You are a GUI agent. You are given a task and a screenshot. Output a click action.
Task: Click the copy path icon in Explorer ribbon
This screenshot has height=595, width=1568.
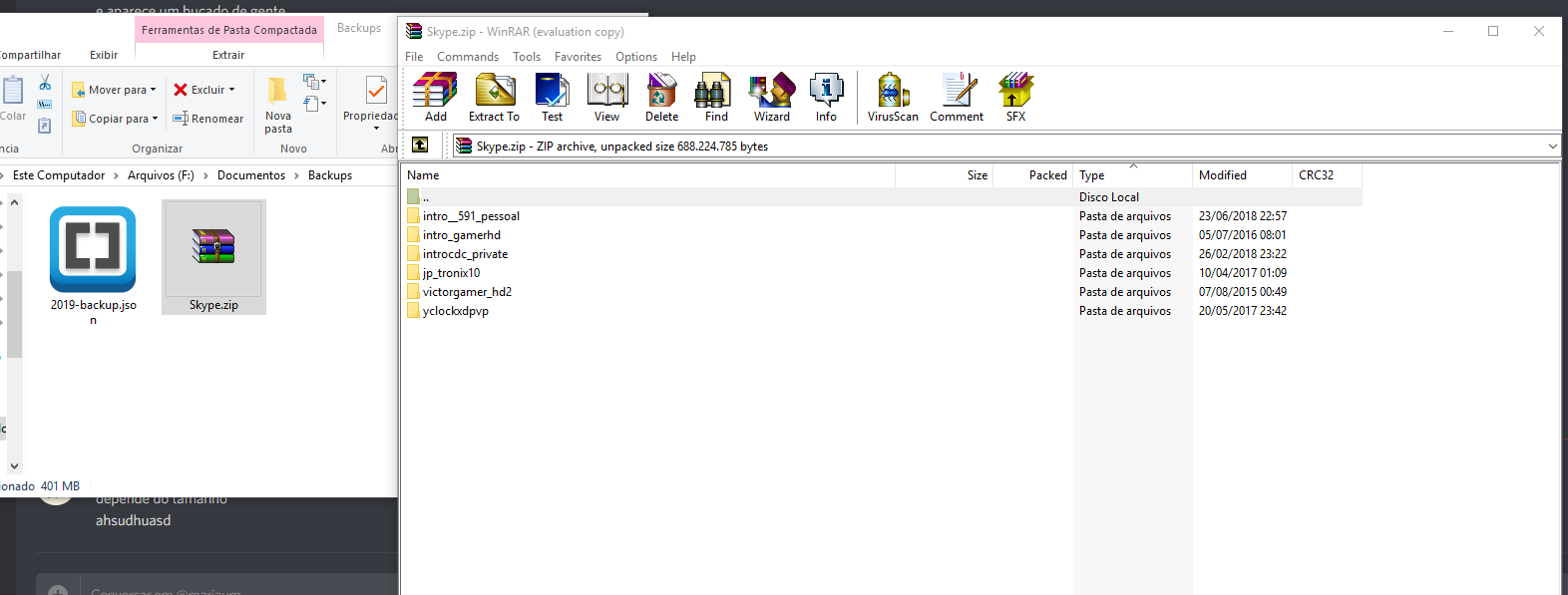click(45, 104)
